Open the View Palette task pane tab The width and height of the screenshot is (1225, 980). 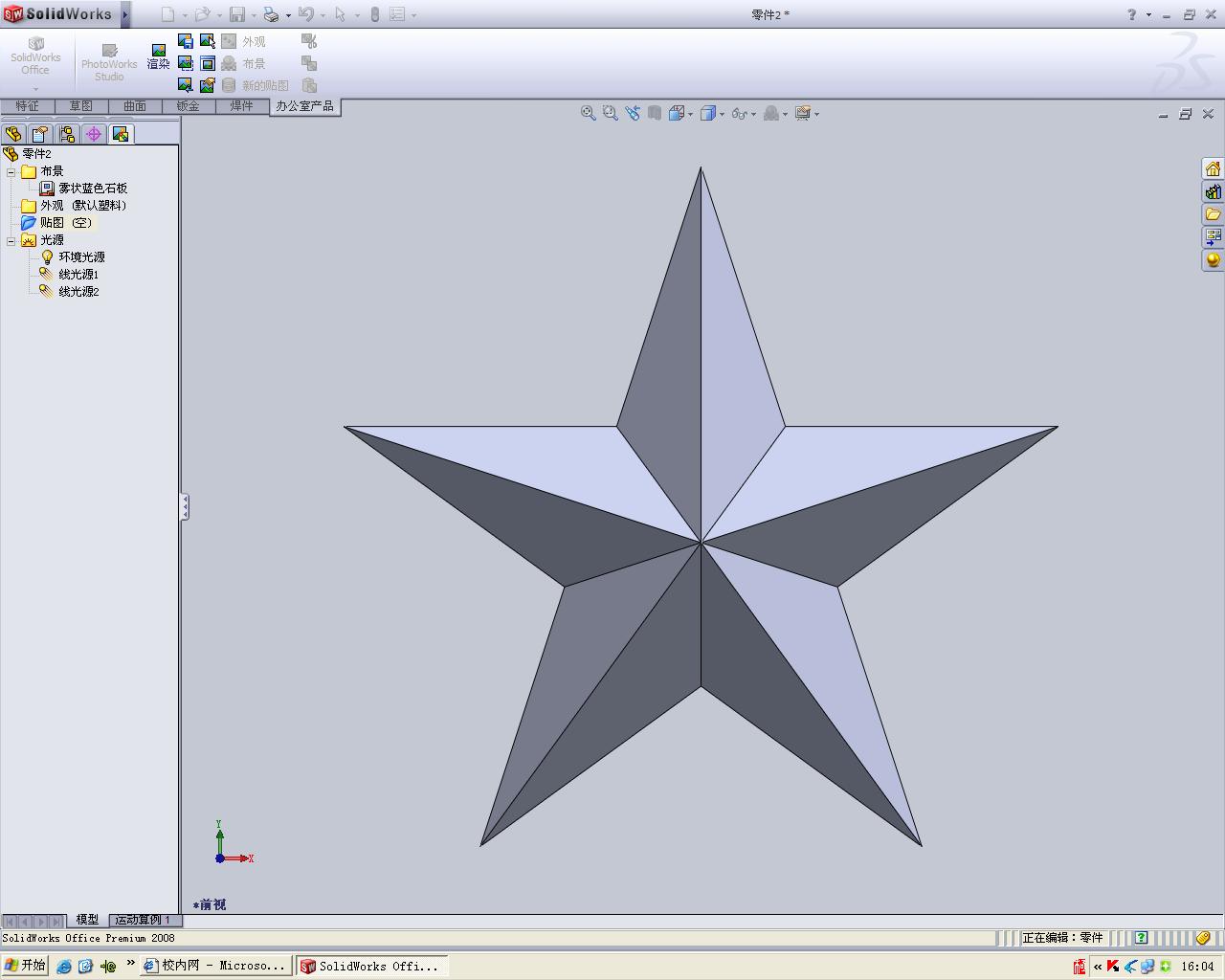click(1213, 236)
